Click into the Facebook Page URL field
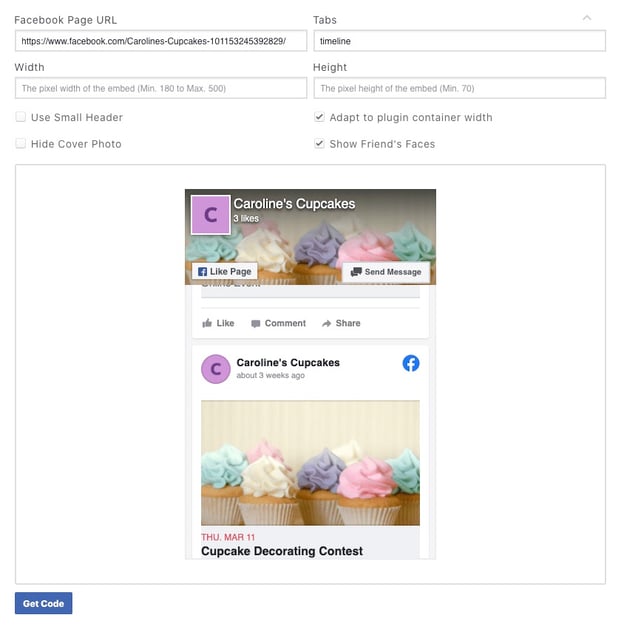Screen dimensions: 624x632 pyautogui.click(x=161, y=41)
